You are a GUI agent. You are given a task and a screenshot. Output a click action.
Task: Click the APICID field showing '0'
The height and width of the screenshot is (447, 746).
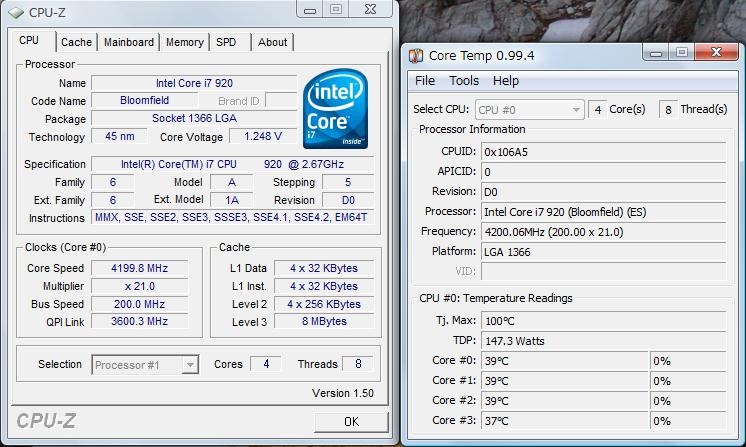[603, 172]
